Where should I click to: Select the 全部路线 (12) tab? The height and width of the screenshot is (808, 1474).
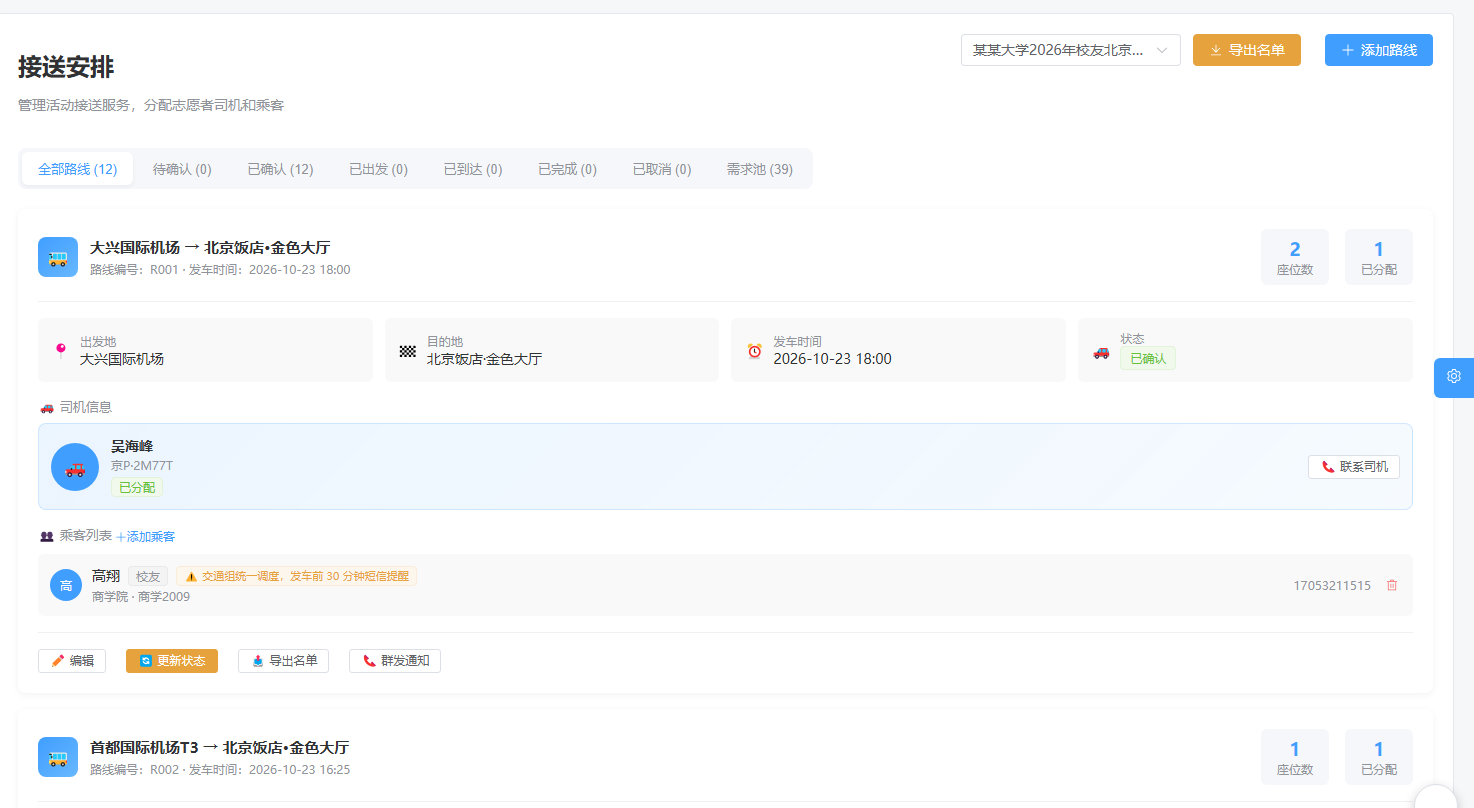(78, 169)
